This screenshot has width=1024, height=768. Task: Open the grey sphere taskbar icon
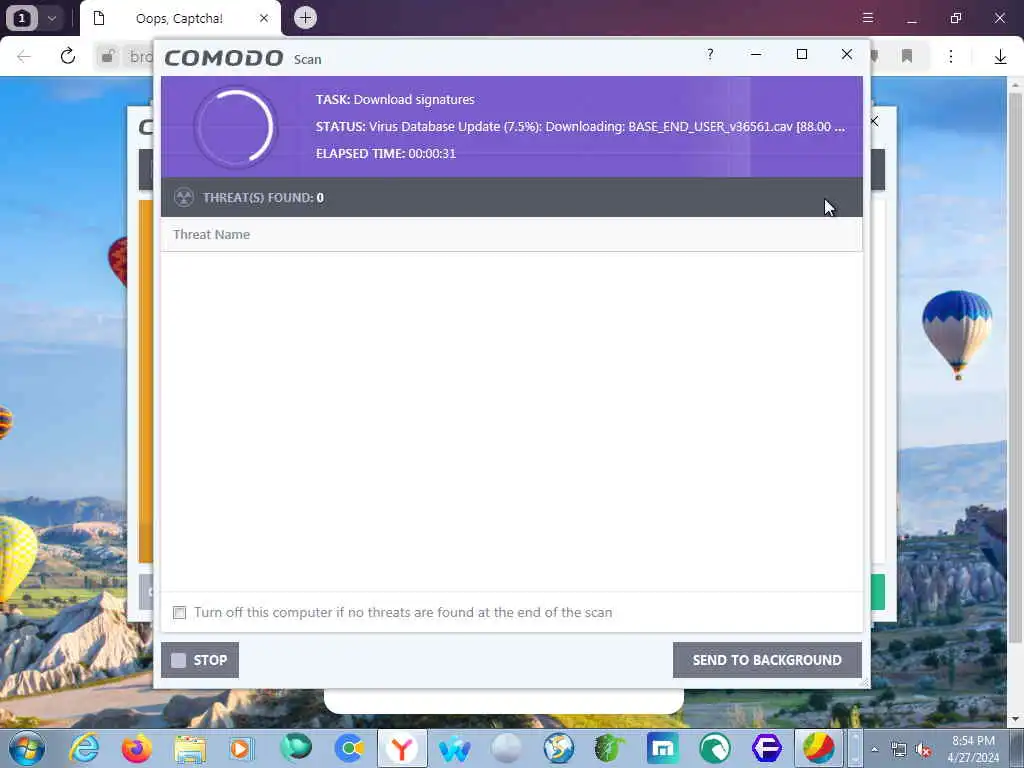point(507,748)
